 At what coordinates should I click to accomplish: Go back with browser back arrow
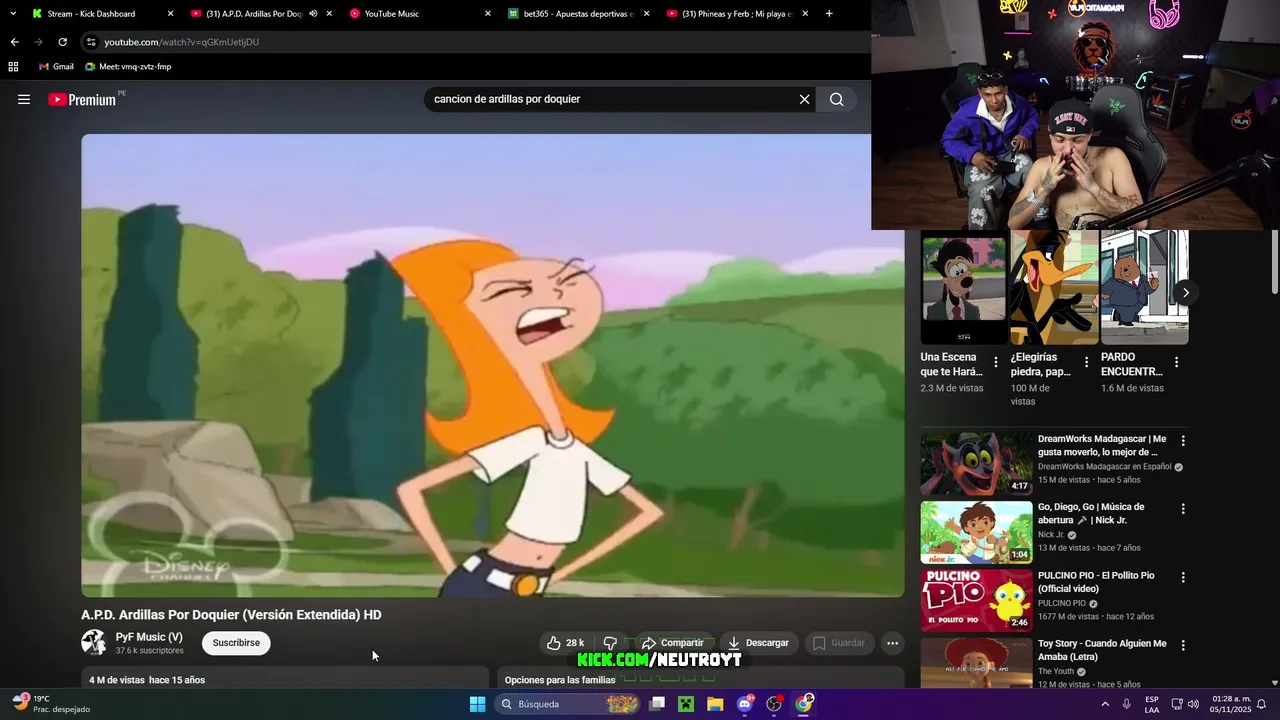click(x=14, y=42)
